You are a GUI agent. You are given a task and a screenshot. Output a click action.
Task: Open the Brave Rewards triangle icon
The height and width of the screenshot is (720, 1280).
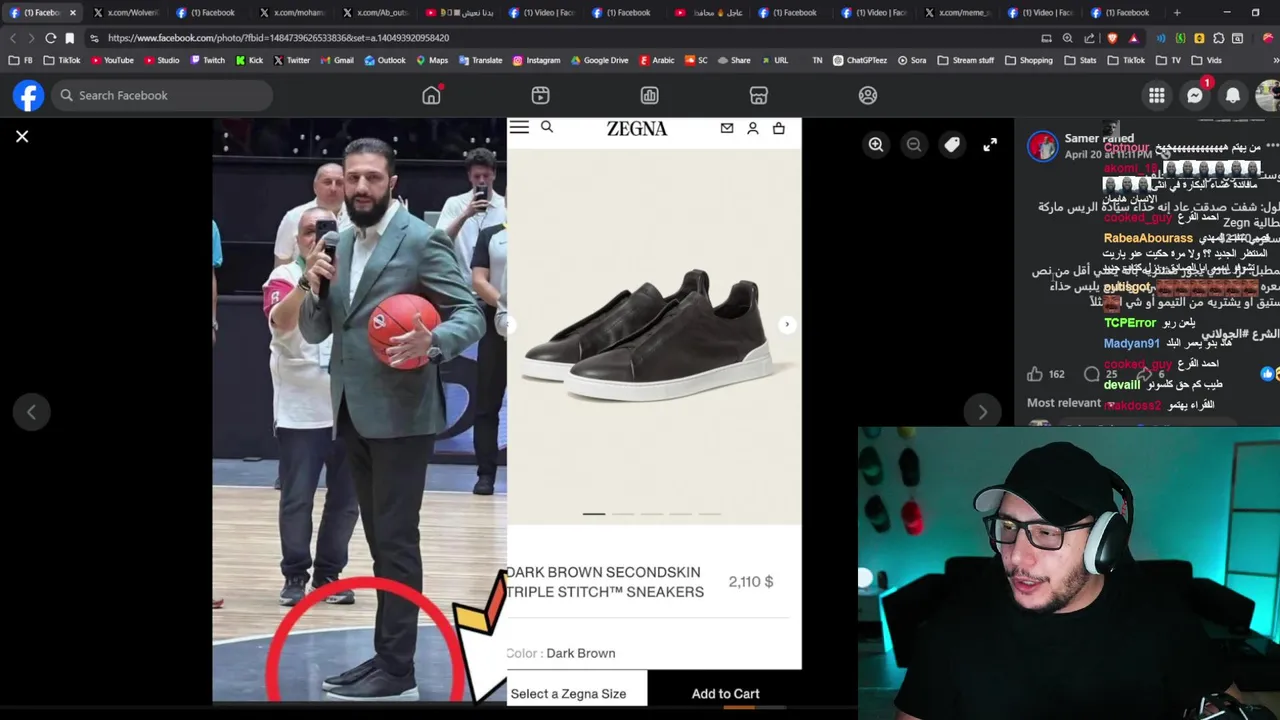1133,38
